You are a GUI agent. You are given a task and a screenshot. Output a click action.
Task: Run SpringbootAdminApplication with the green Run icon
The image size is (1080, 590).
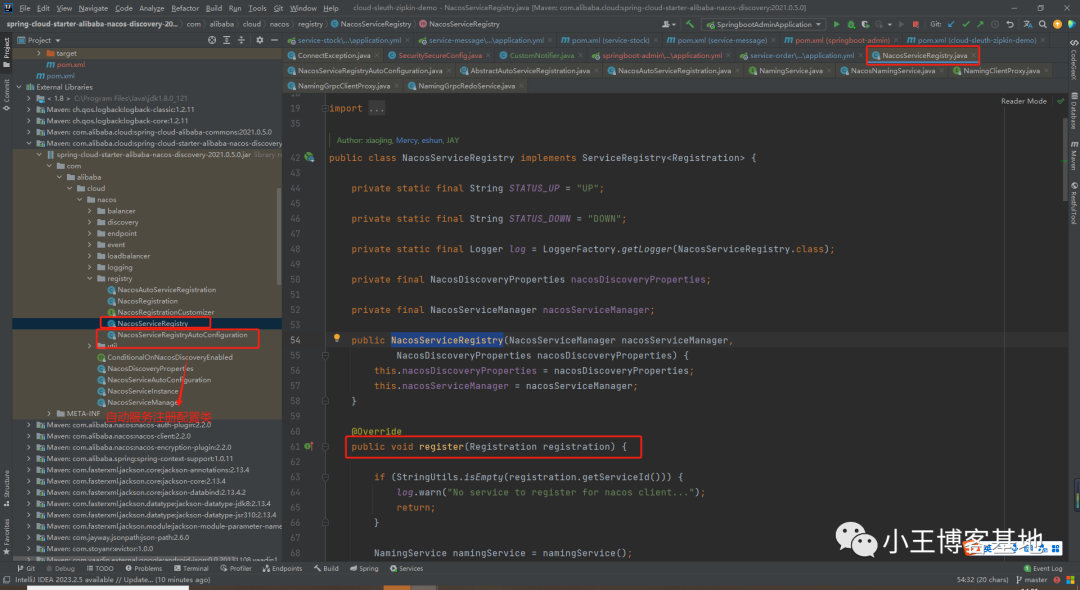(x=836, y=24)
